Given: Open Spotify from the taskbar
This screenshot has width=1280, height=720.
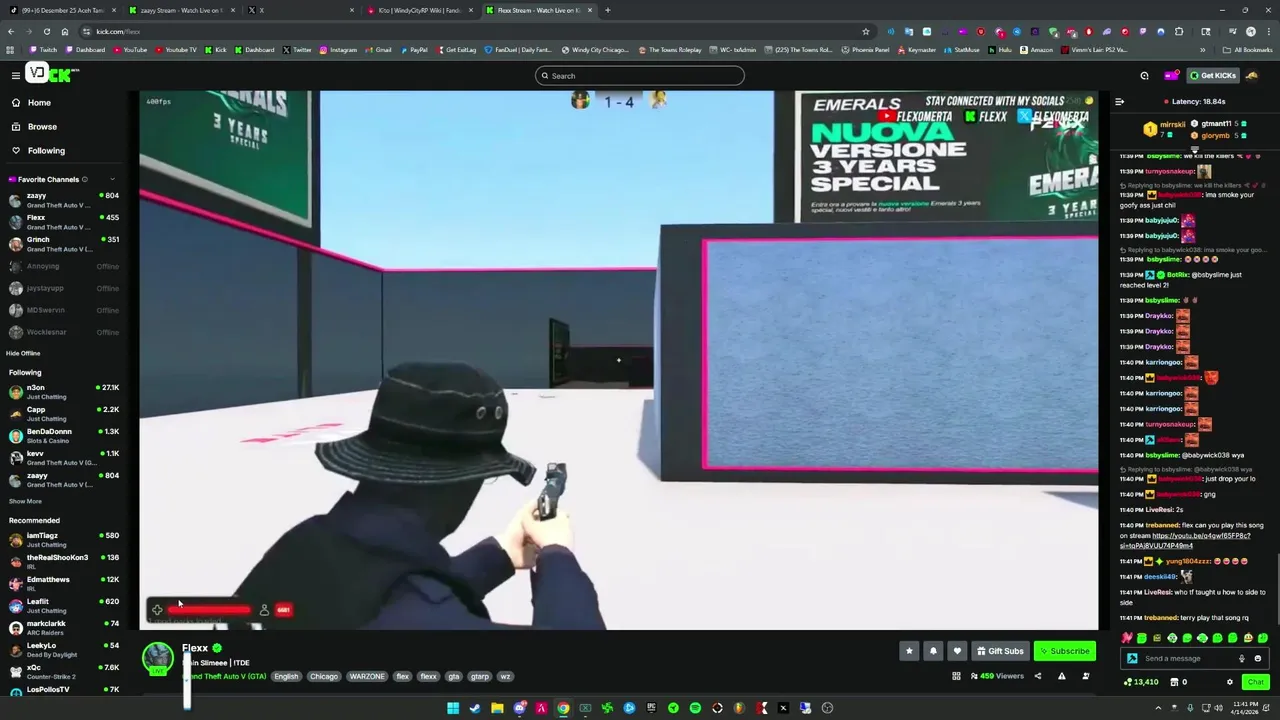Looking at the screenshot, I should (x=695, y=708).
